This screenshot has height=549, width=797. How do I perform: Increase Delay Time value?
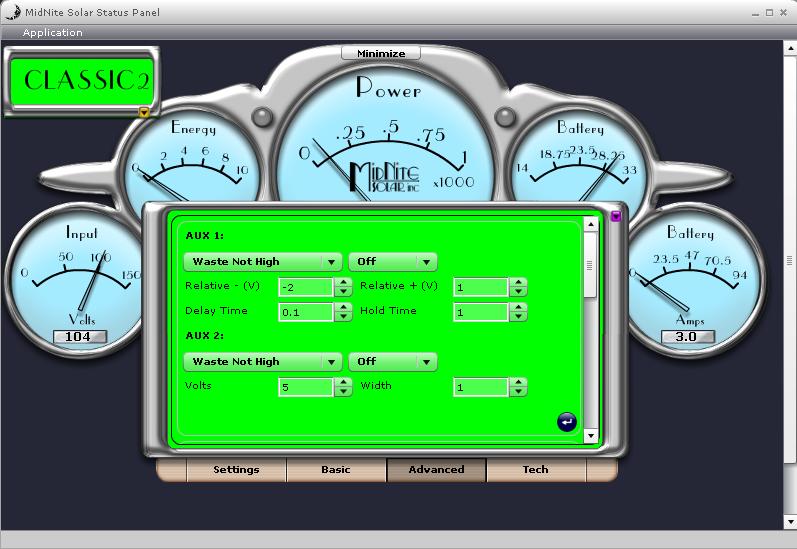tap(344, 307)
